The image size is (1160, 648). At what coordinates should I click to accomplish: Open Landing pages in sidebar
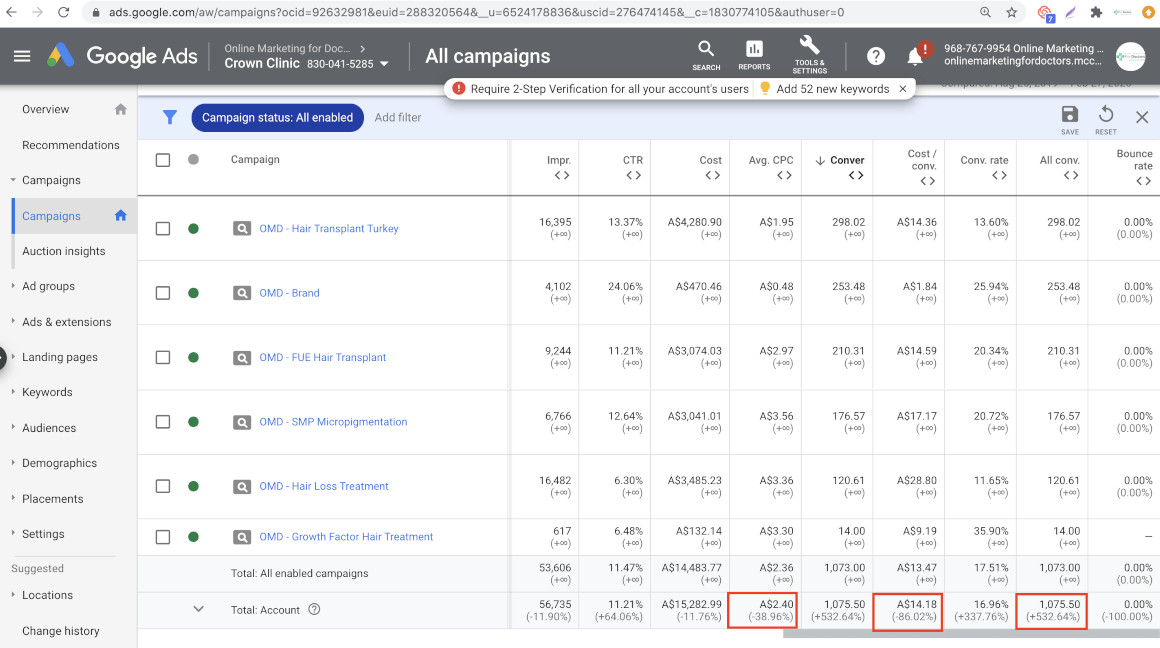(x=59, y=357)
